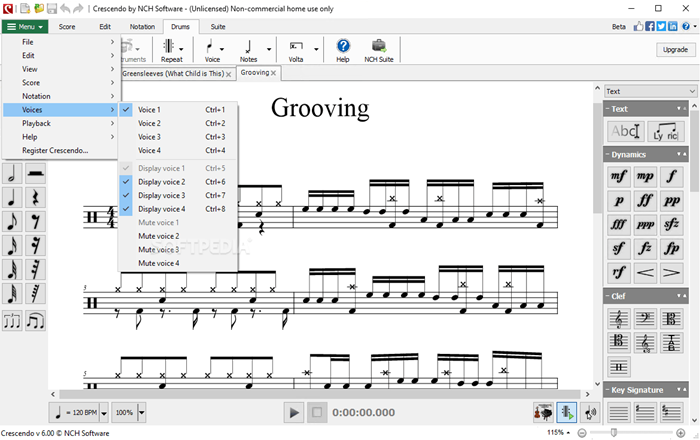Select the eighth rest tool
The height and width of the screenshot is (440, 700).
point(35,222)
